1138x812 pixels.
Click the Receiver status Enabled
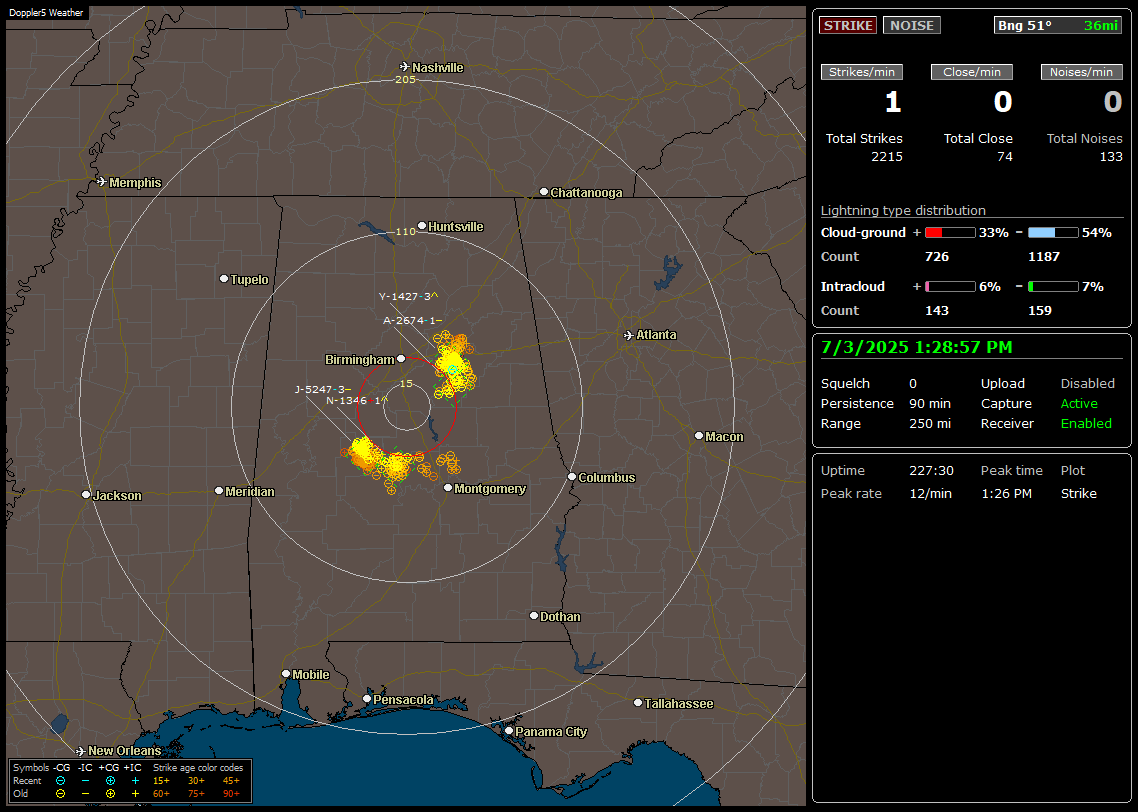pos(1086,424)
